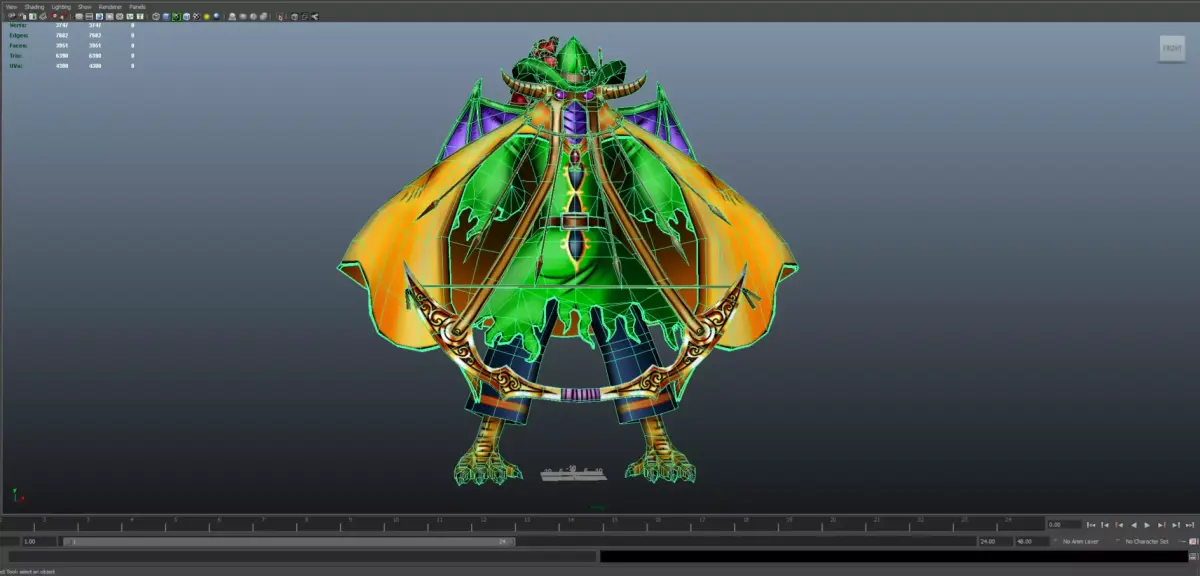Click the Faces count in heads-up display
The height and width of the screenshot is (576, 1200).
coord(62,45)
